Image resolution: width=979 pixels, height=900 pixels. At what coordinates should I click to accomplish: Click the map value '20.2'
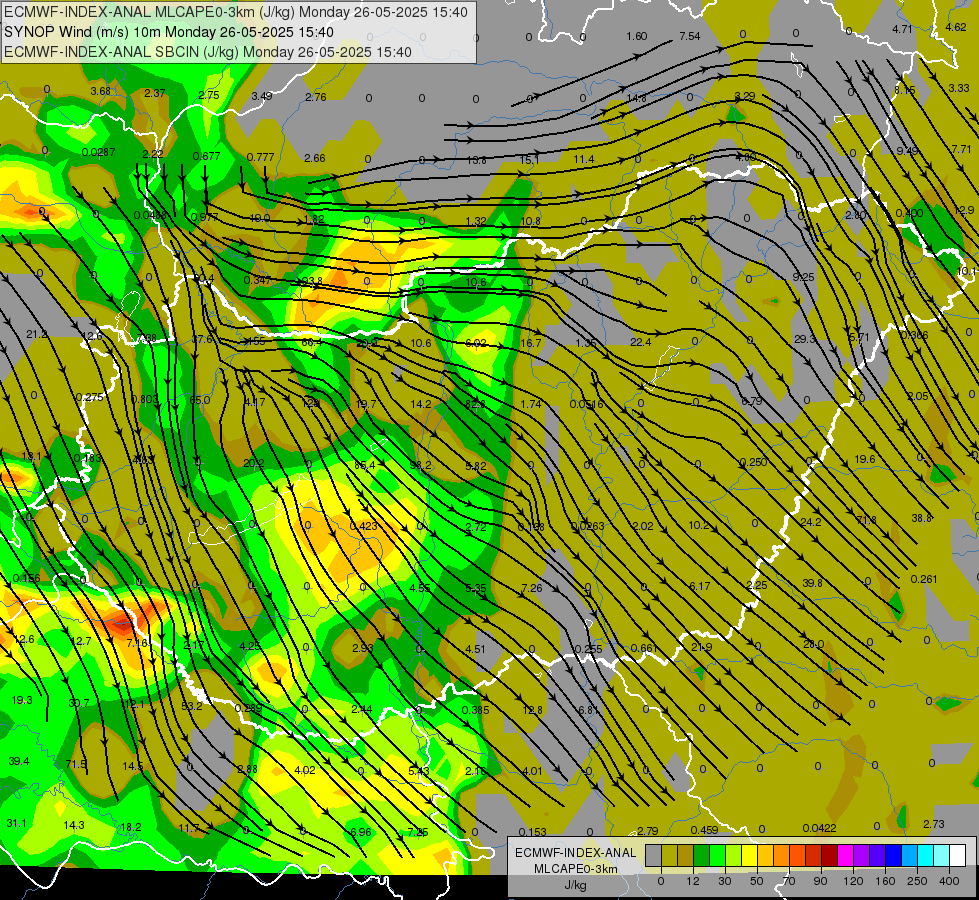tap(253, 463)
